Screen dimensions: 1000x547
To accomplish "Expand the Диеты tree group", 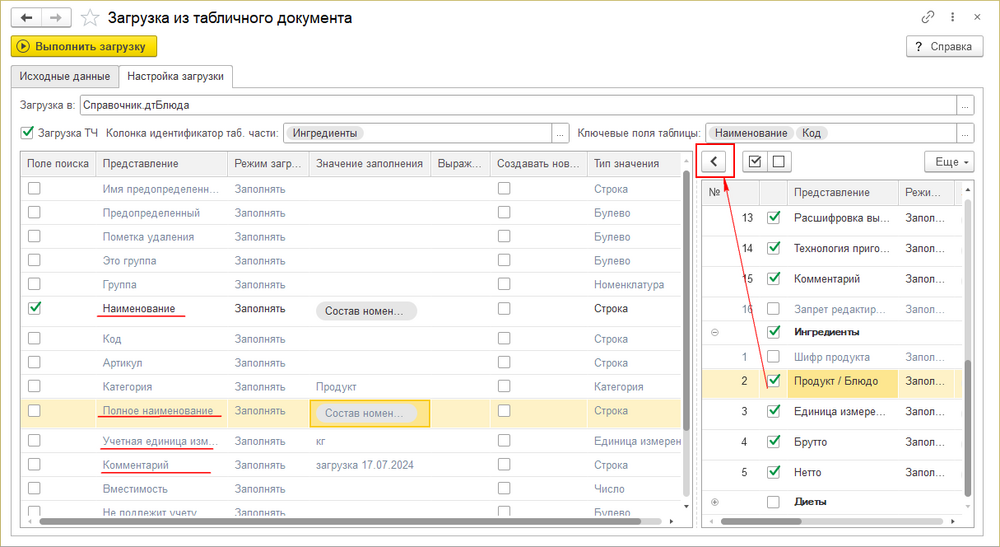I will point(714,502).
